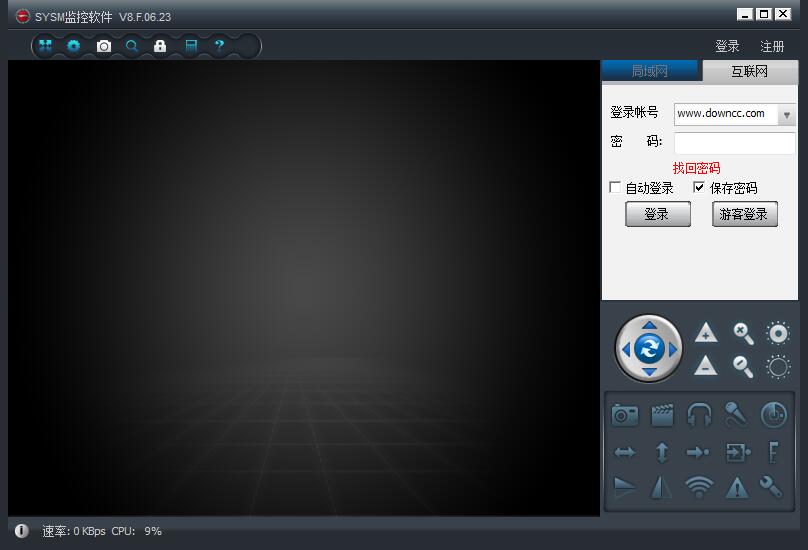The width and height of the screenshot is (808, 550).
Task: Mirror image horizontally with mirror icon
Action: pos(662,487)
